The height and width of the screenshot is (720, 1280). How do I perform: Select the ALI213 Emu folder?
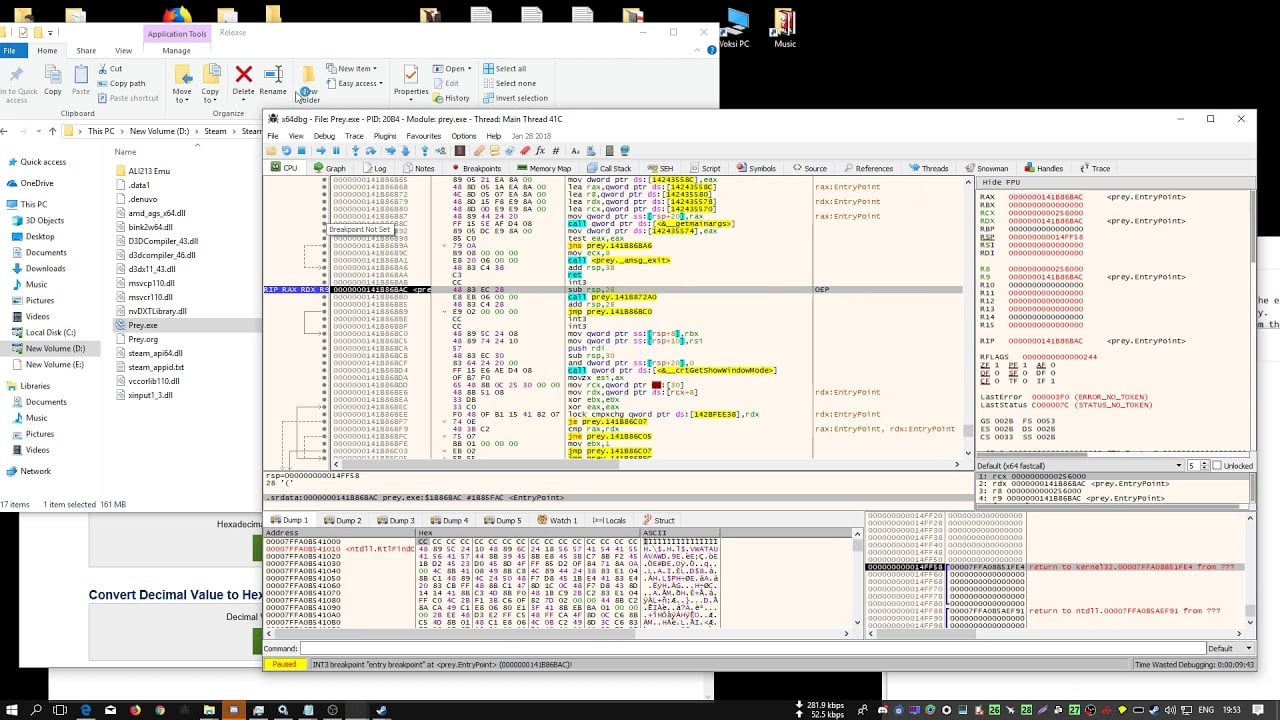pyautogui.click(x=142, y=171)
